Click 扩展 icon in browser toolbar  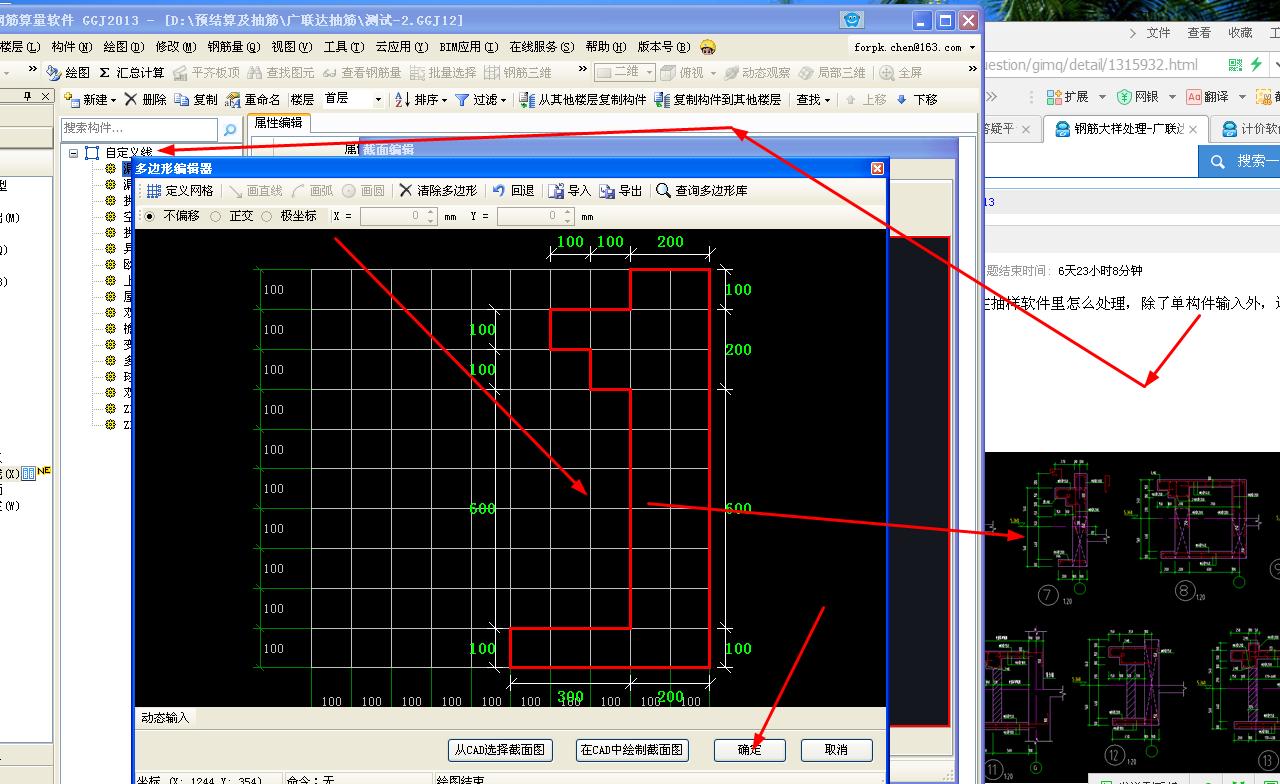tap(1054, 97)
